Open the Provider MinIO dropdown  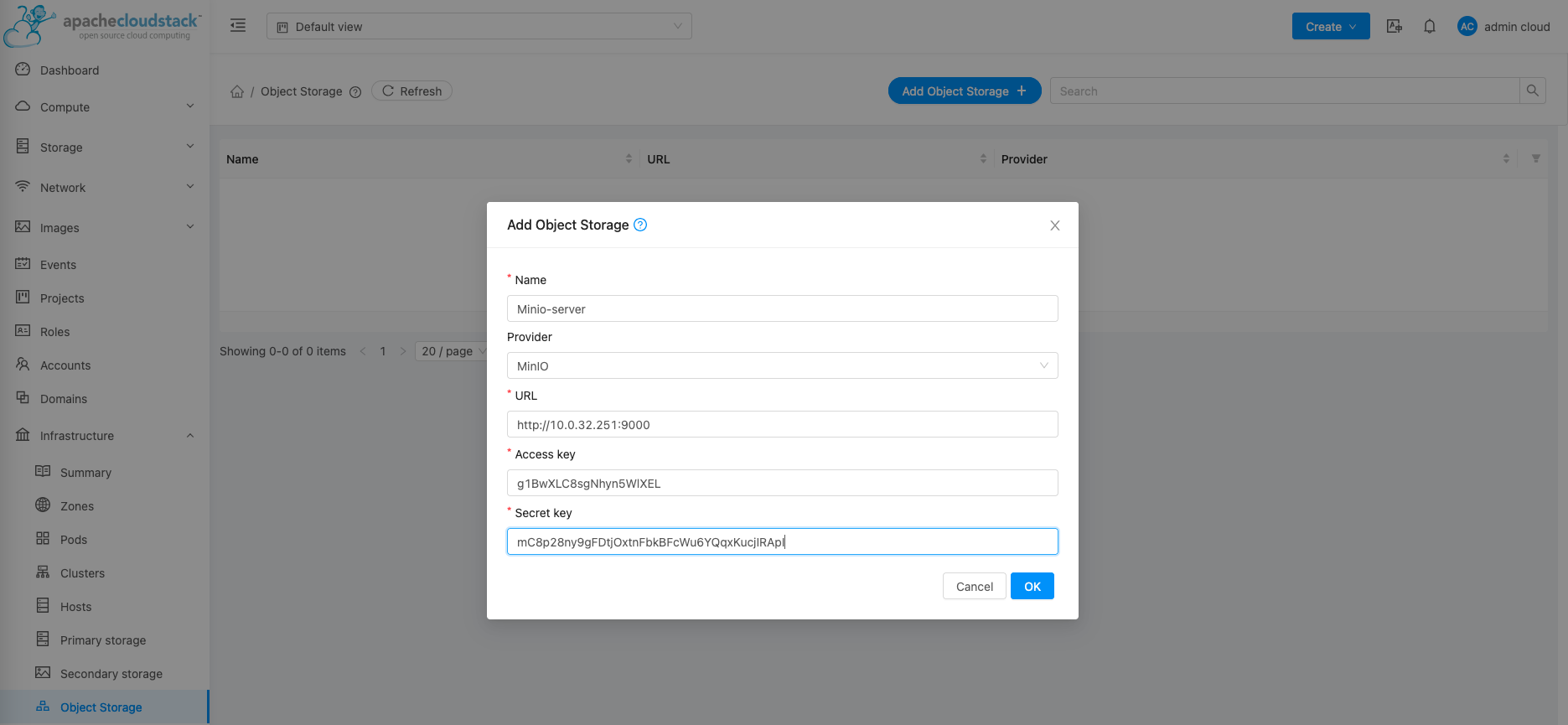tap(783, 365)
